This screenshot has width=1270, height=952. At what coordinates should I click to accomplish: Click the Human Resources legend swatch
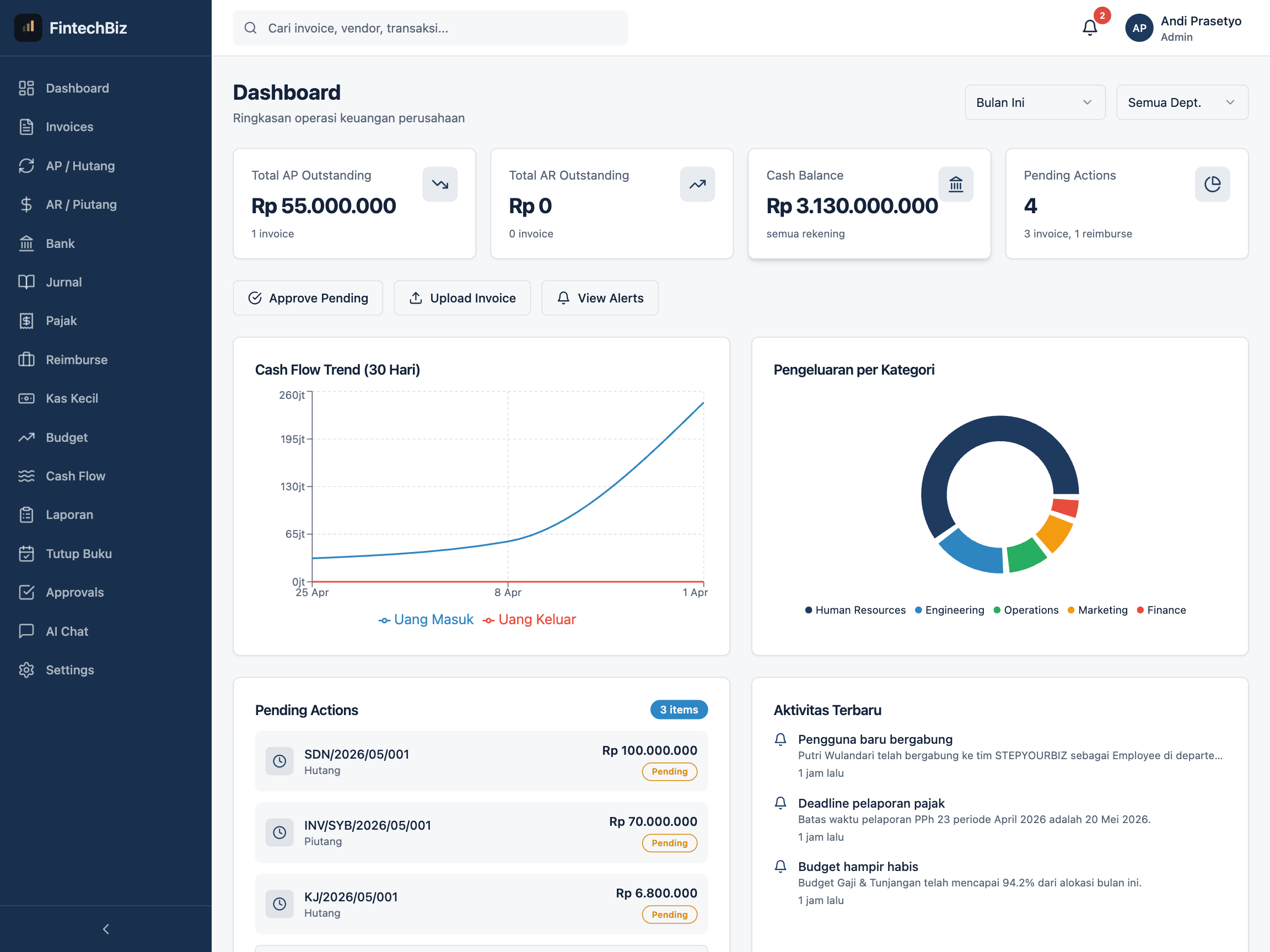[x=809, y=610]
